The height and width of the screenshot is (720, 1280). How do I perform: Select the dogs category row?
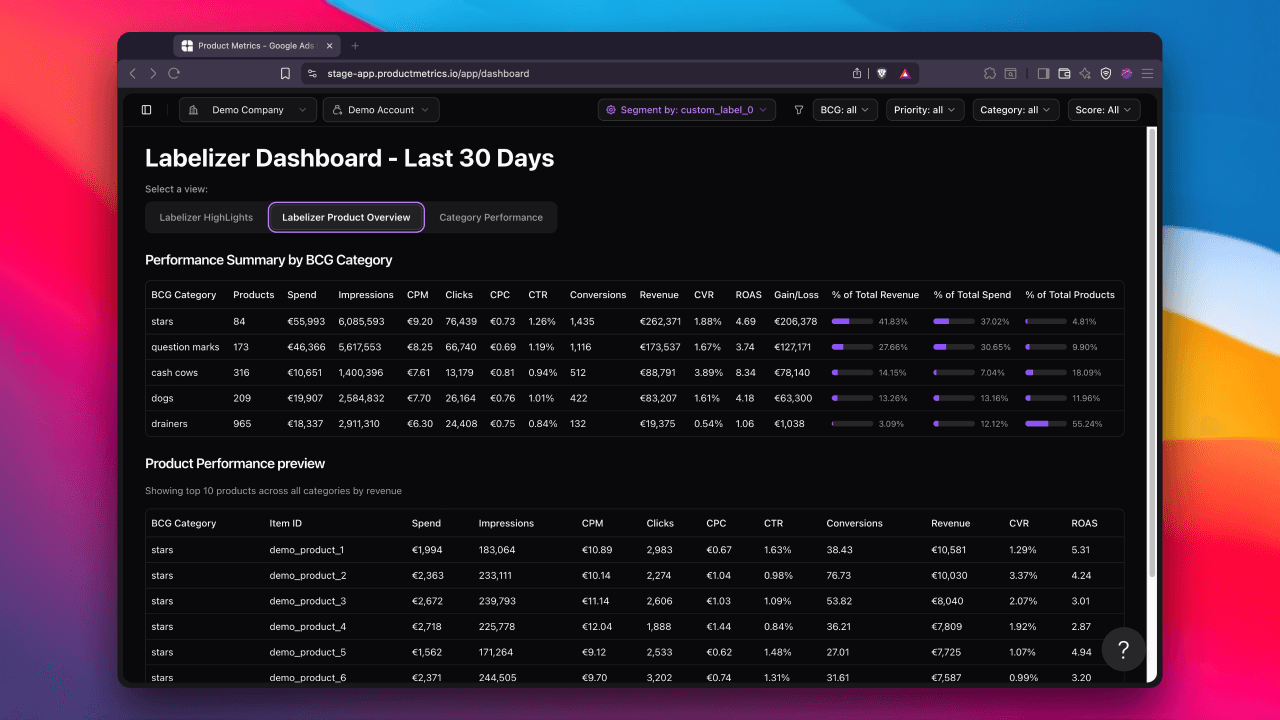(634, 398)
